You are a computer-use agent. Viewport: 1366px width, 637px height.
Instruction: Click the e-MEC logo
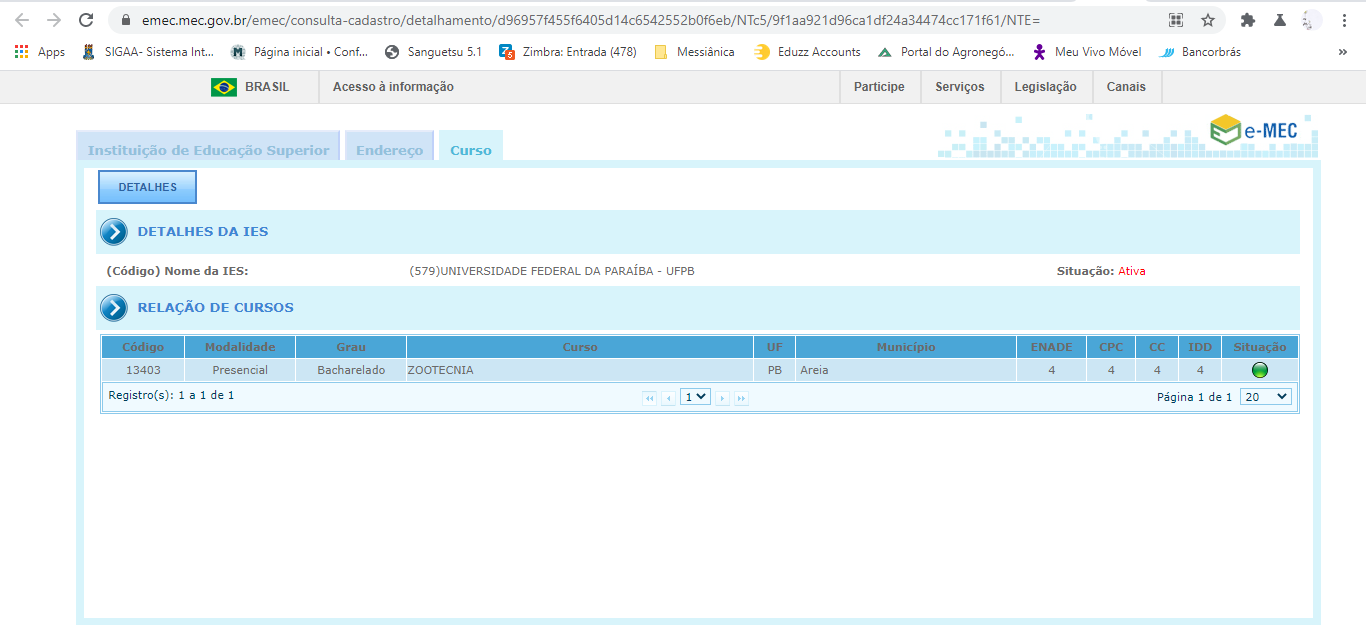1254,130
